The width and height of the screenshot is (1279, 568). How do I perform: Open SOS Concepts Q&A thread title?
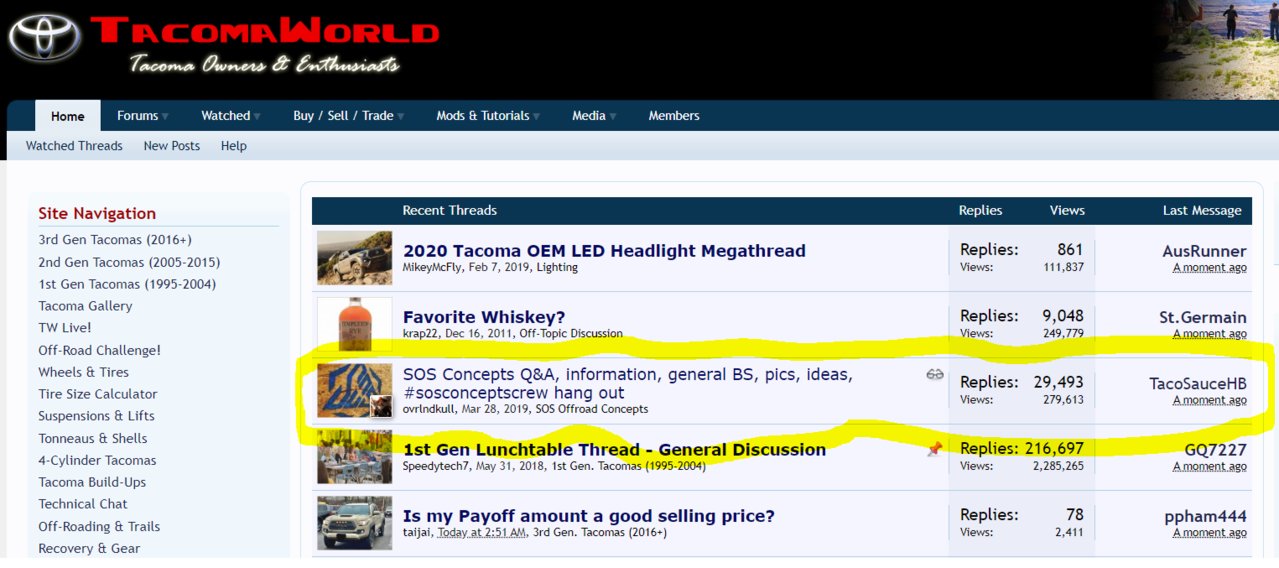coord(628,384)
